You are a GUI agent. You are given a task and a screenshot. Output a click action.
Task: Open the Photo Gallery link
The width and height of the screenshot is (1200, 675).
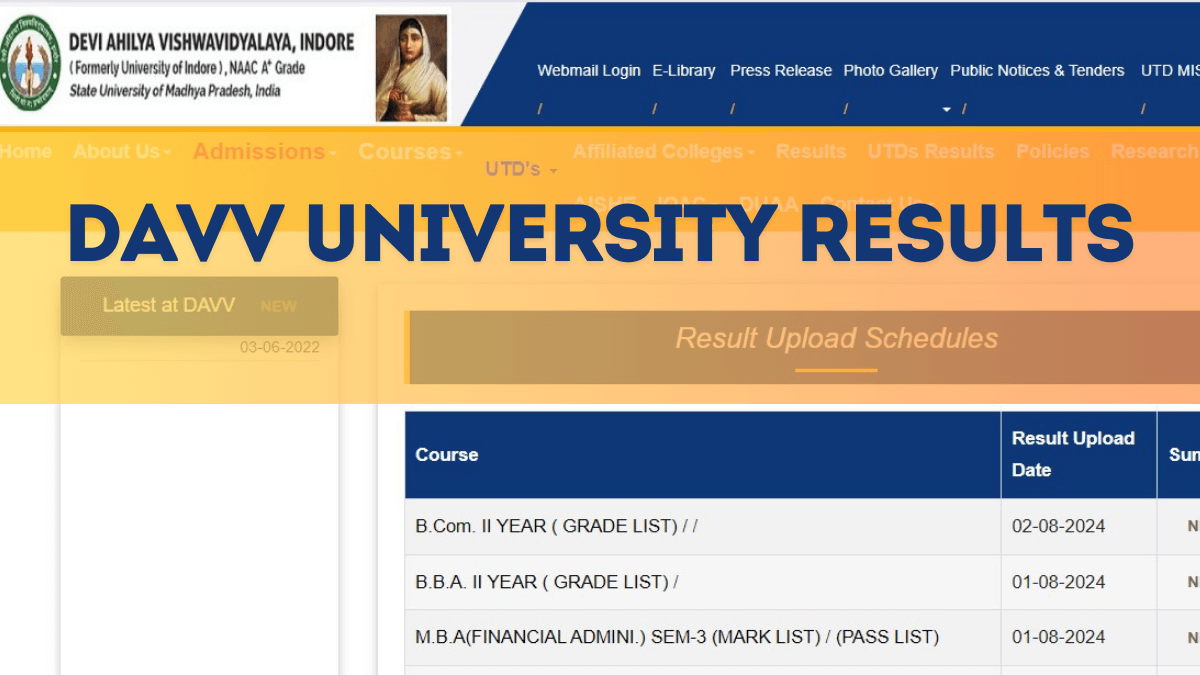pos(891,71)
